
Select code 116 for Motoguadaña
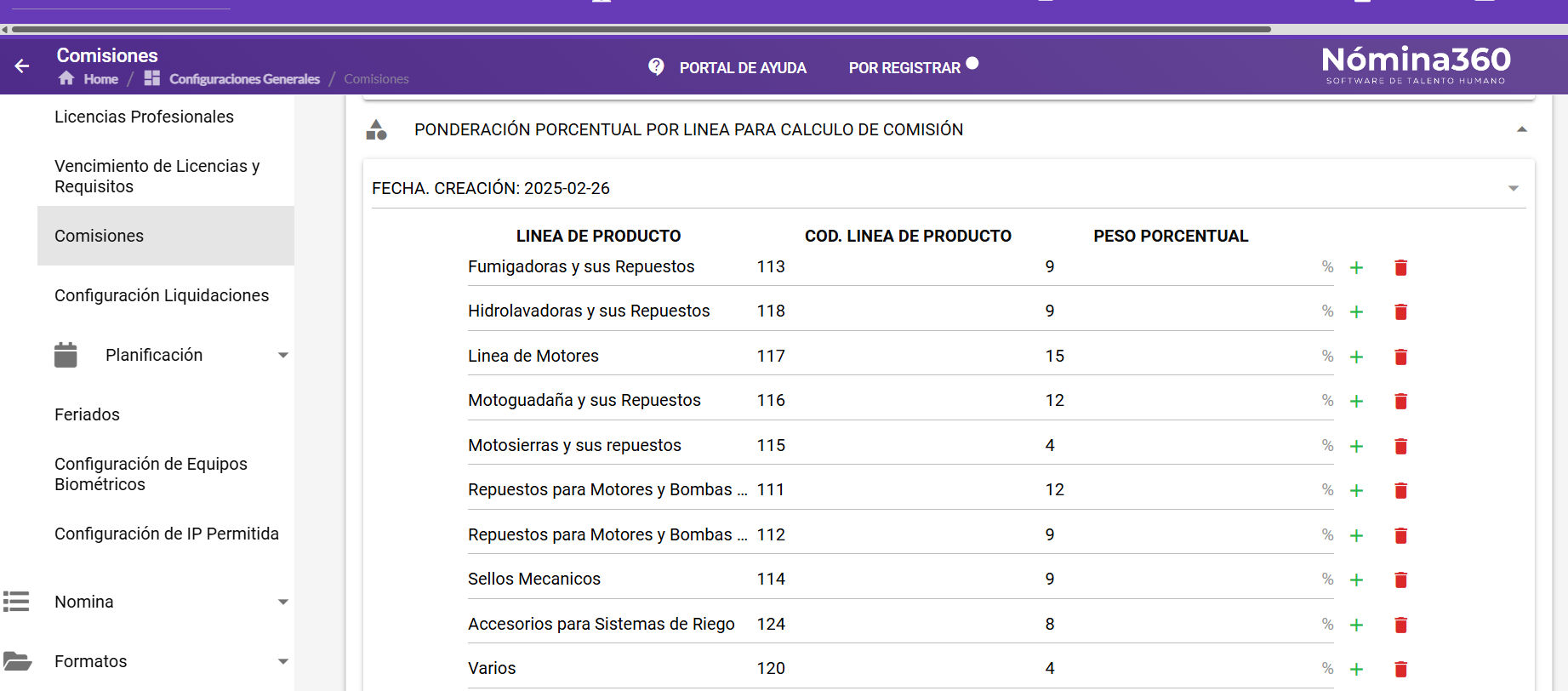(x=771, y=400)
